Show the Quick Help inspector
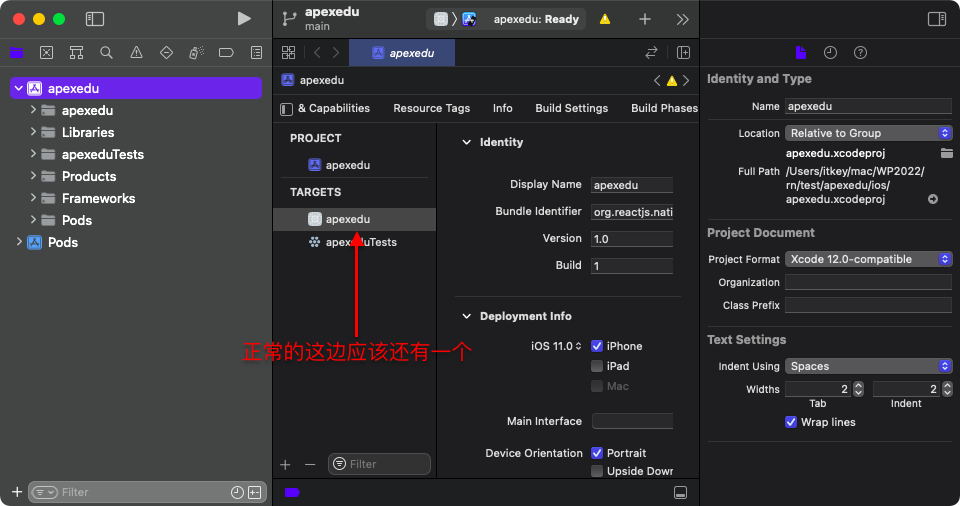Screen dimensions: 960x506 (860, 53)
